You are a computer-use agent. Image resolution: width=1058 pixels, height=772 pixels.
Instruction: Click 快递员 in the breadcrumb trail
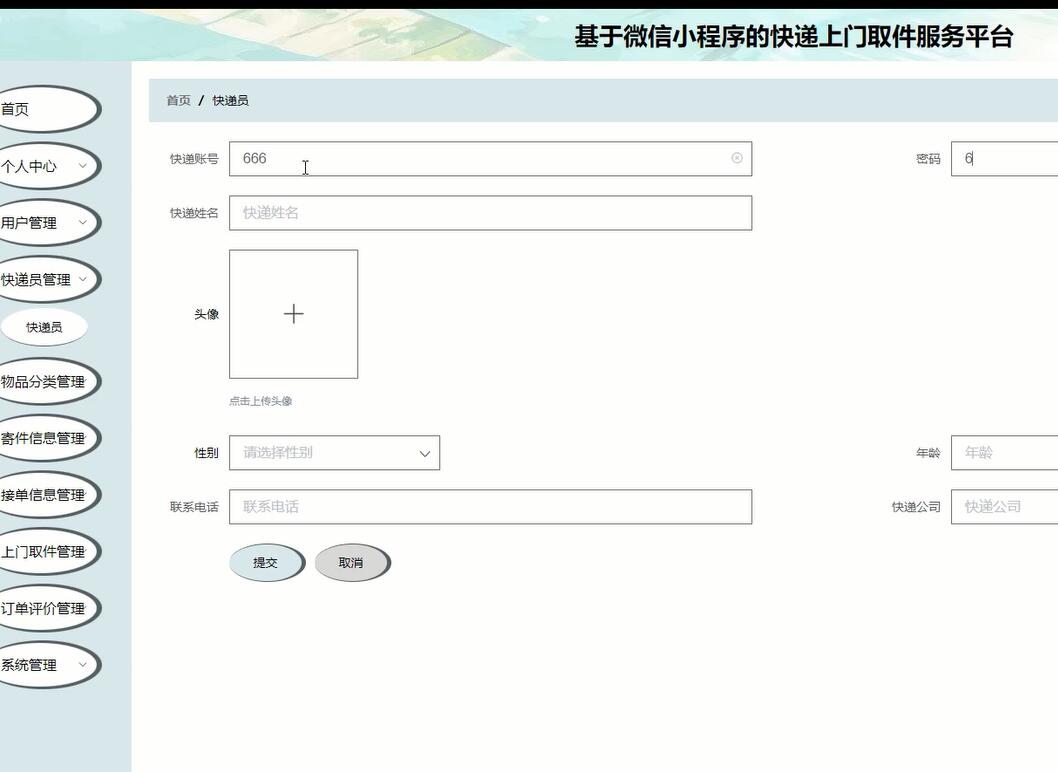point(228,100)
